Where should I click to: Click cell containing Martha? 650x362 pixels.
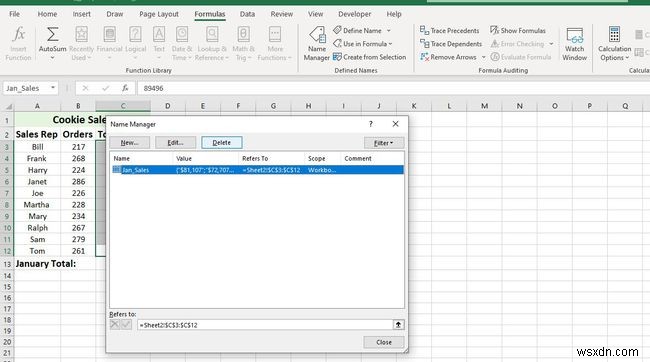click(37, 205)
